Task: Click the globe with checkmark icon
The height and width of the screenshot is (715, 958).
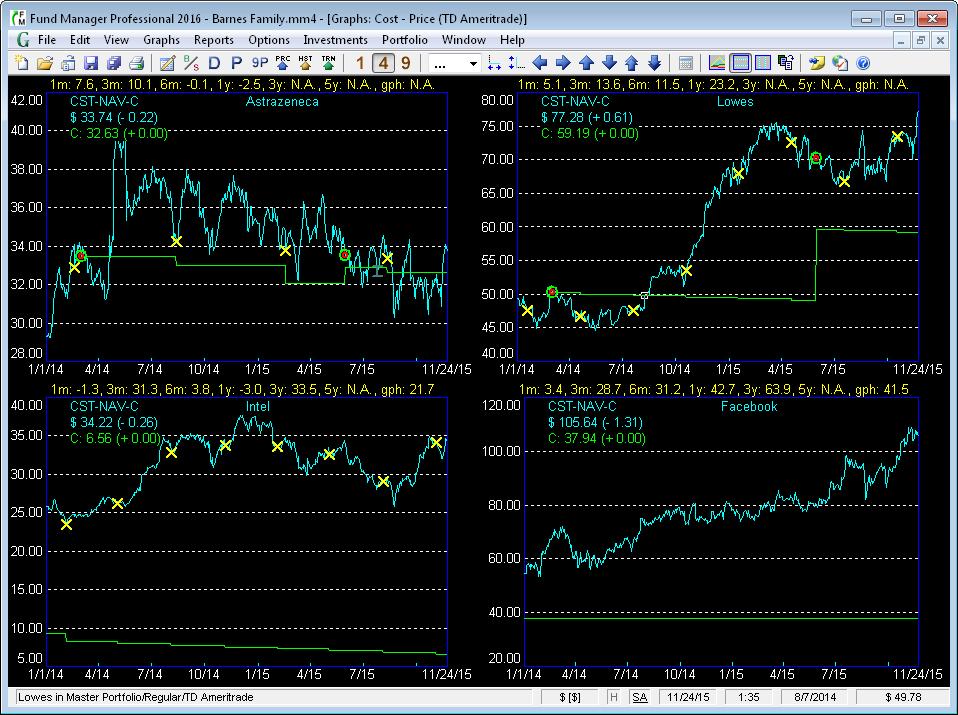Action: tap(840, 63)
